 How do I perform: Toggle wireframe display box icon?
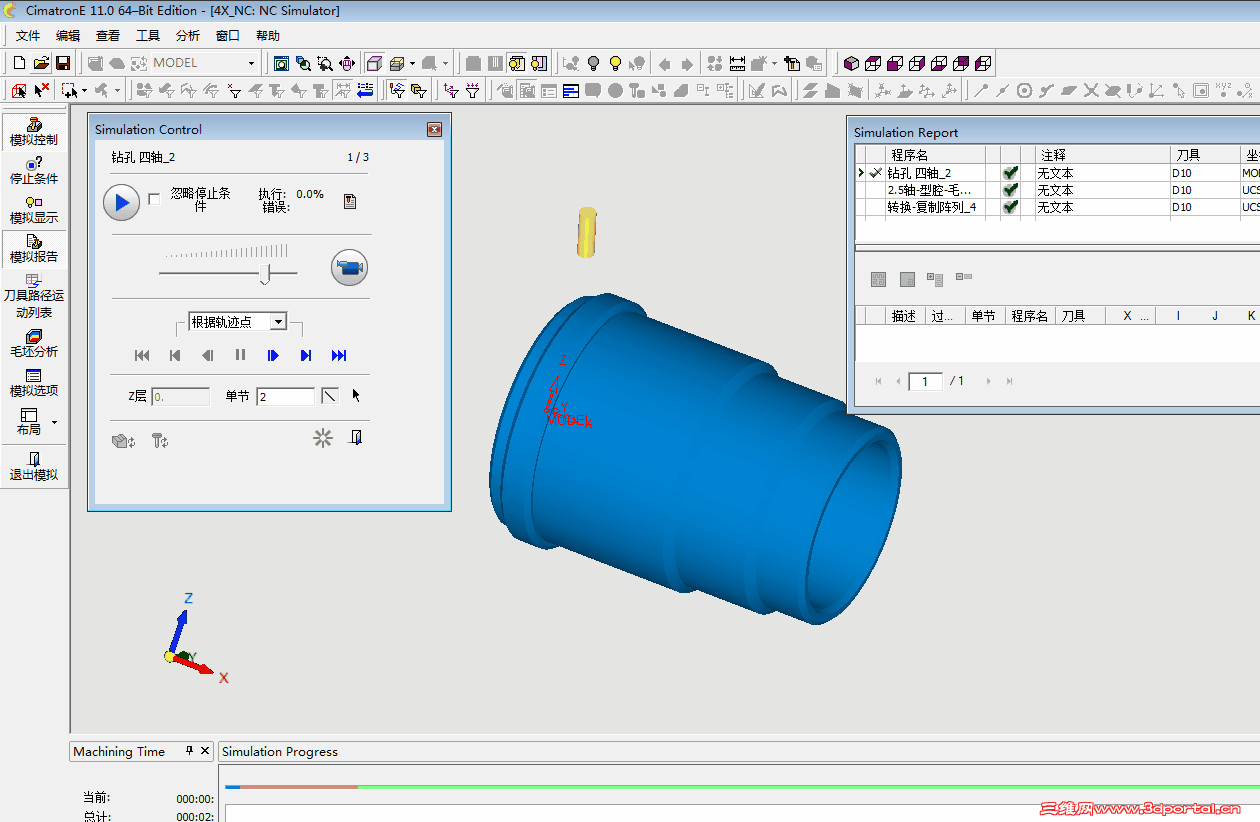[374, 63]
